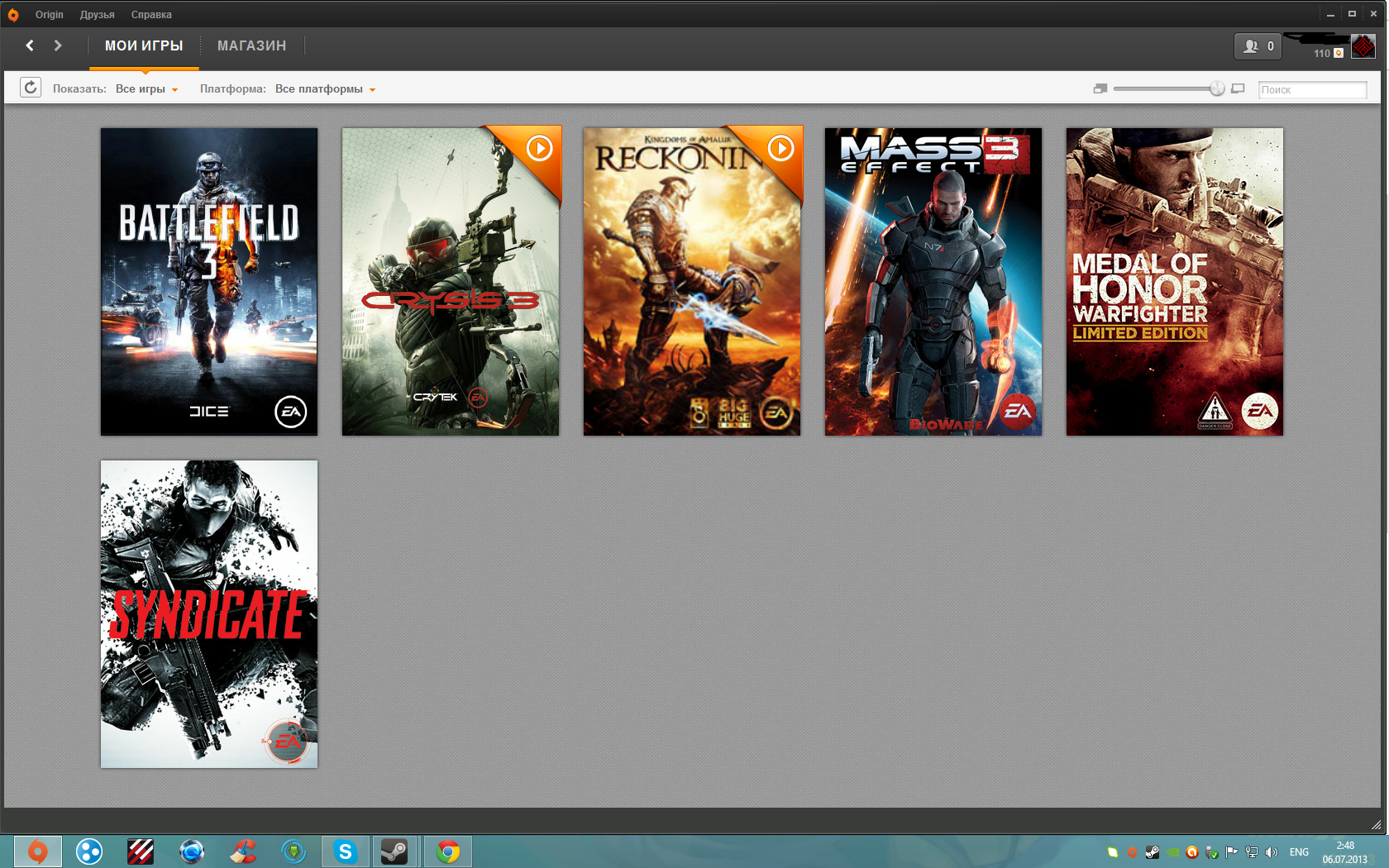The image size is (1389, 868).
Task: Click the large tiles size icon
Action: click(x=1238, y=88)
